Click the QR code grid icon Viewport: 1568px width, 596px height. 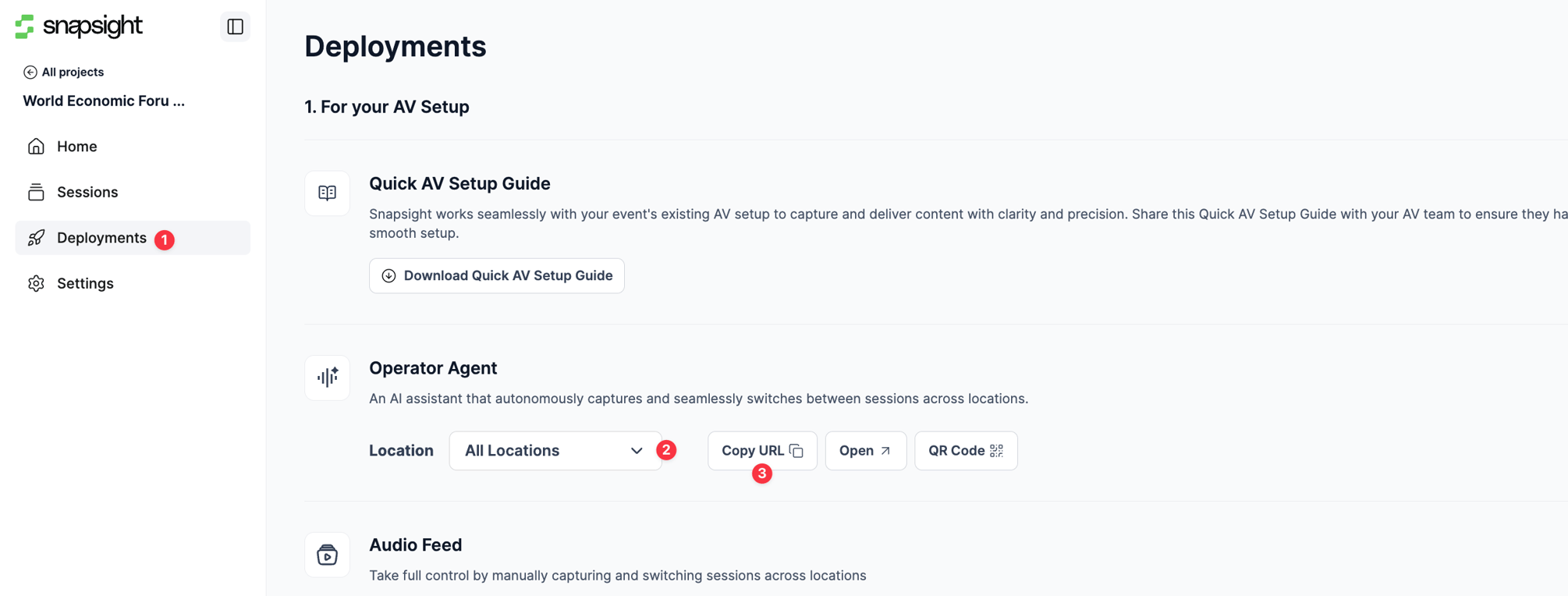tap(996, 451)
